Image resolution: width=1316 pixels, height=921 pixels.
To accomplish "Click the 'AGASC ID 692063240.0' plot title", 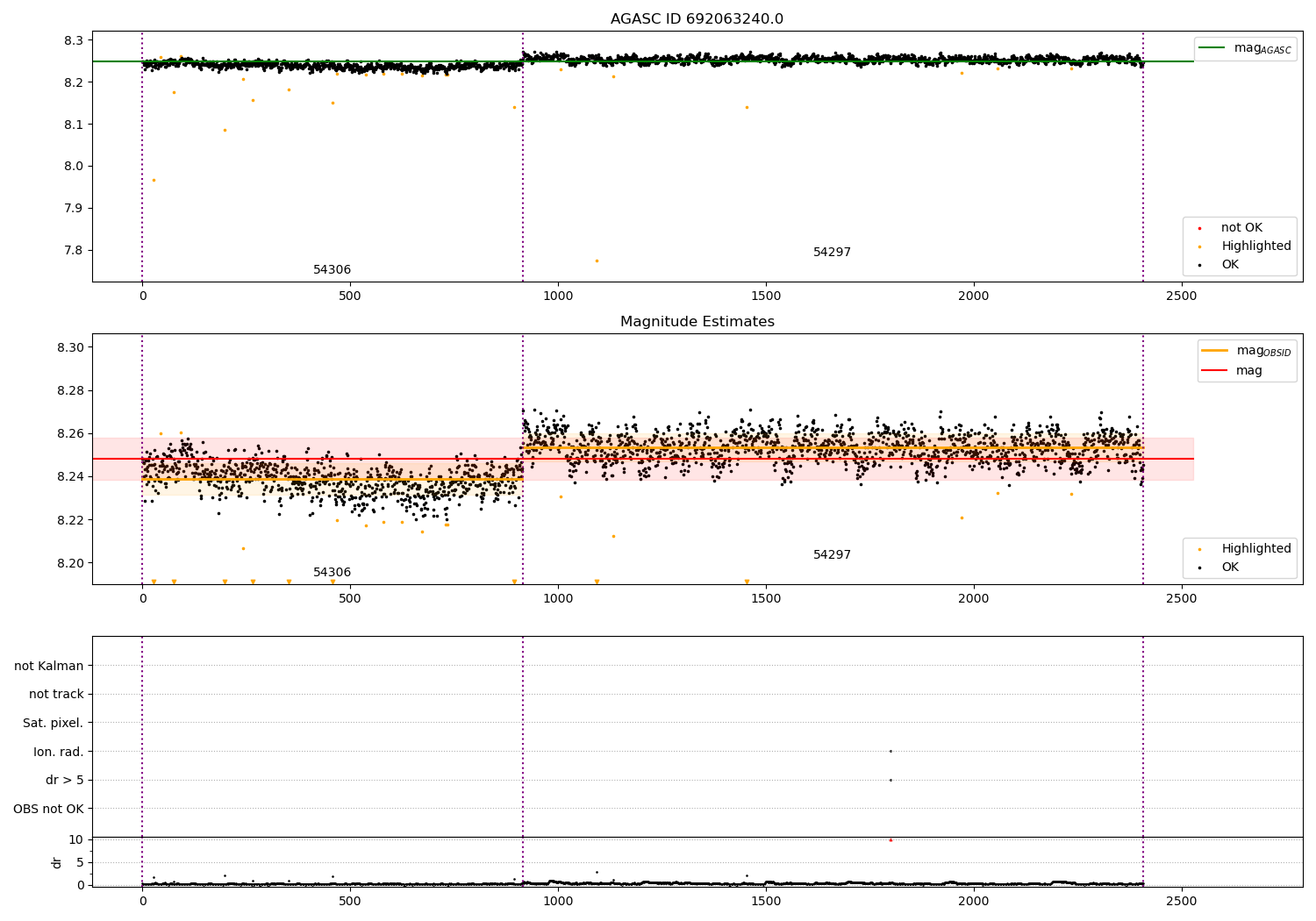I will pyautogui.click(x=697, y=19).
